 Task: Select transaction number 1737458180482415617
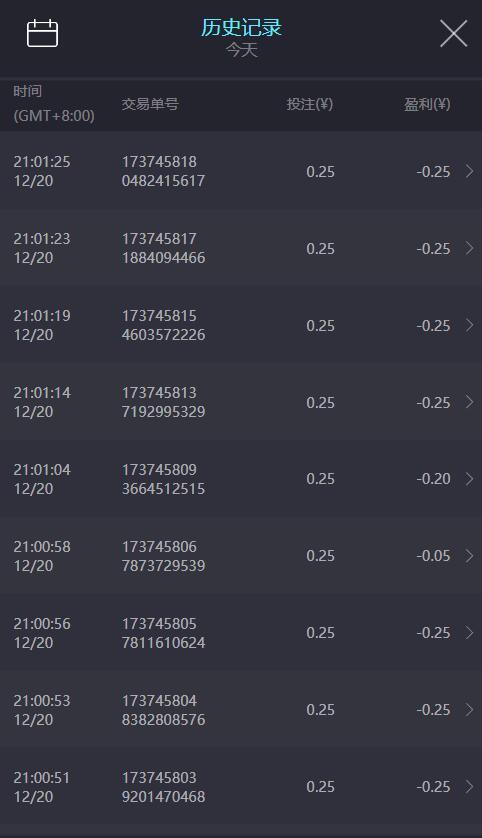point(163,171)
